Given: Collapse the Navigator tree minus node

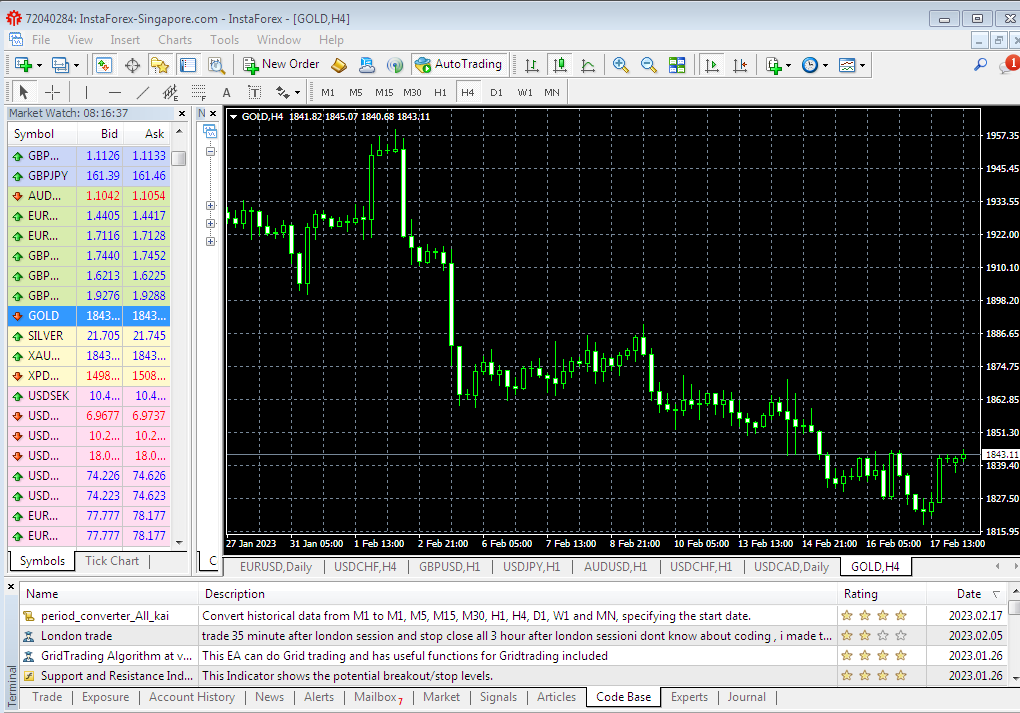Looking at the screenshot, I should point(210,152).
